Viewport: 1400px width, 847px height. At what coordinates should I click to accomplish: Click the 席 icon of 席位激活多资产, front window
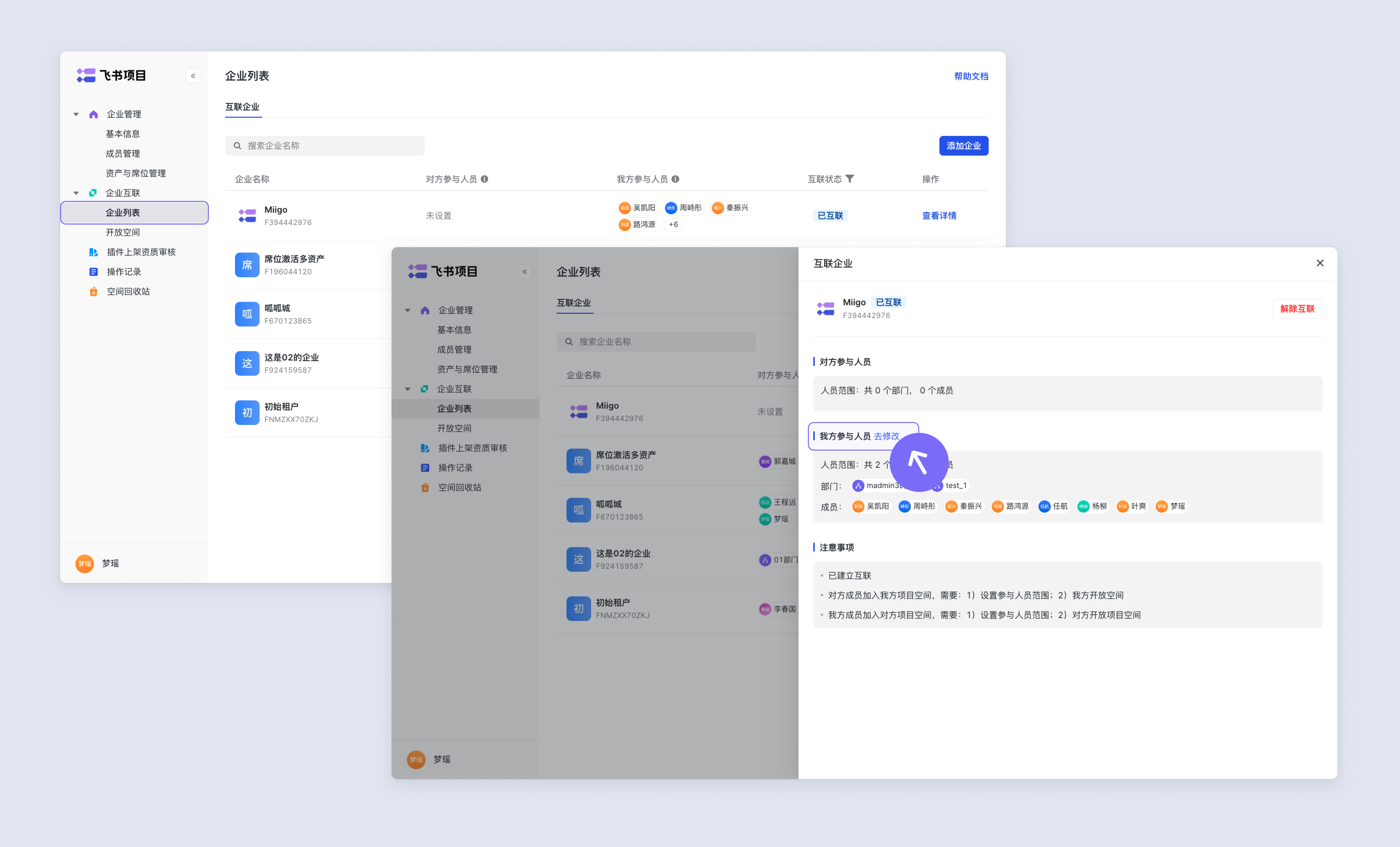pos(578,461)
